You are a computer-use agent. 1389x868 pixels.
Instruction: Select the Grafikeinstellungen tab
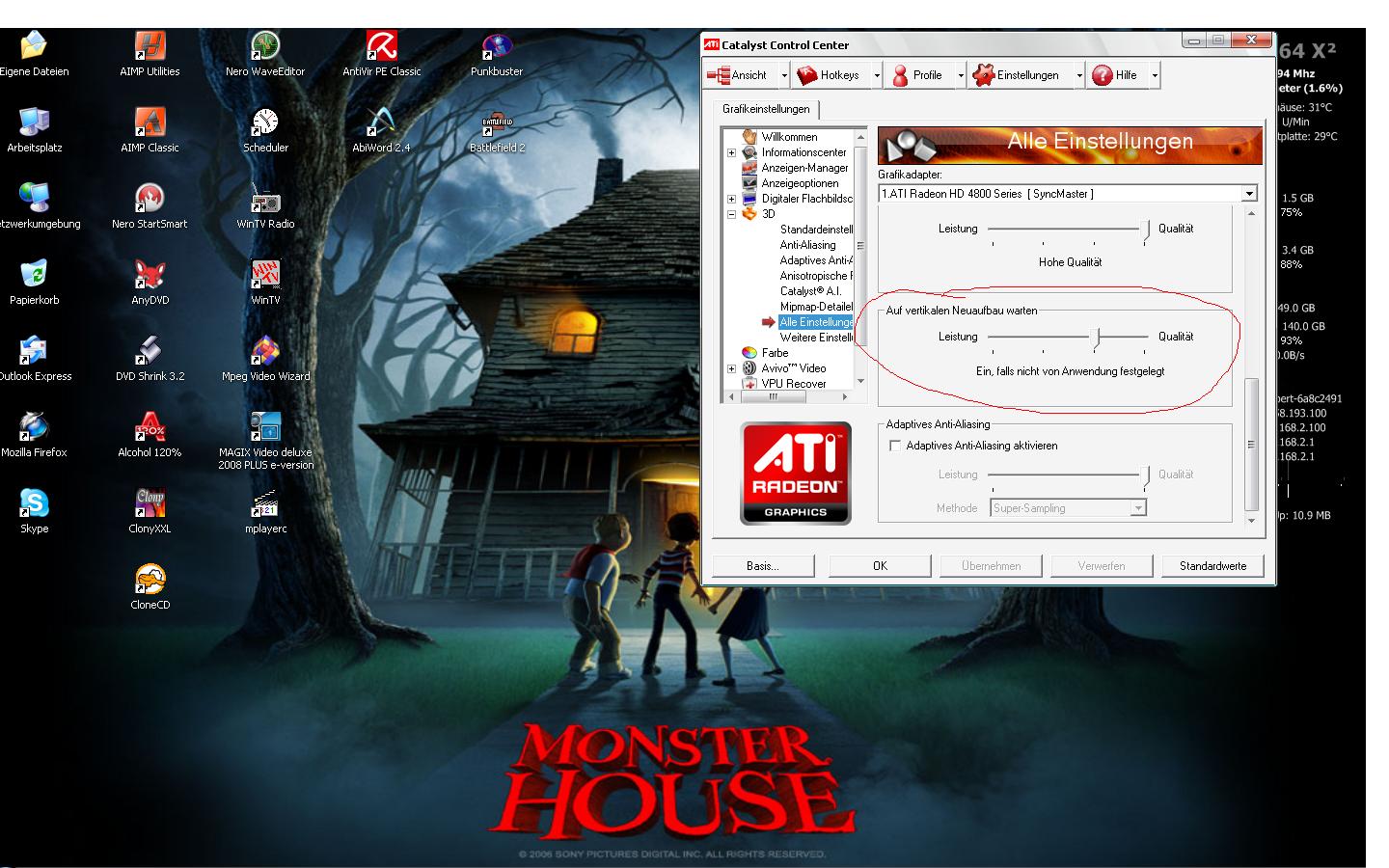766,109
